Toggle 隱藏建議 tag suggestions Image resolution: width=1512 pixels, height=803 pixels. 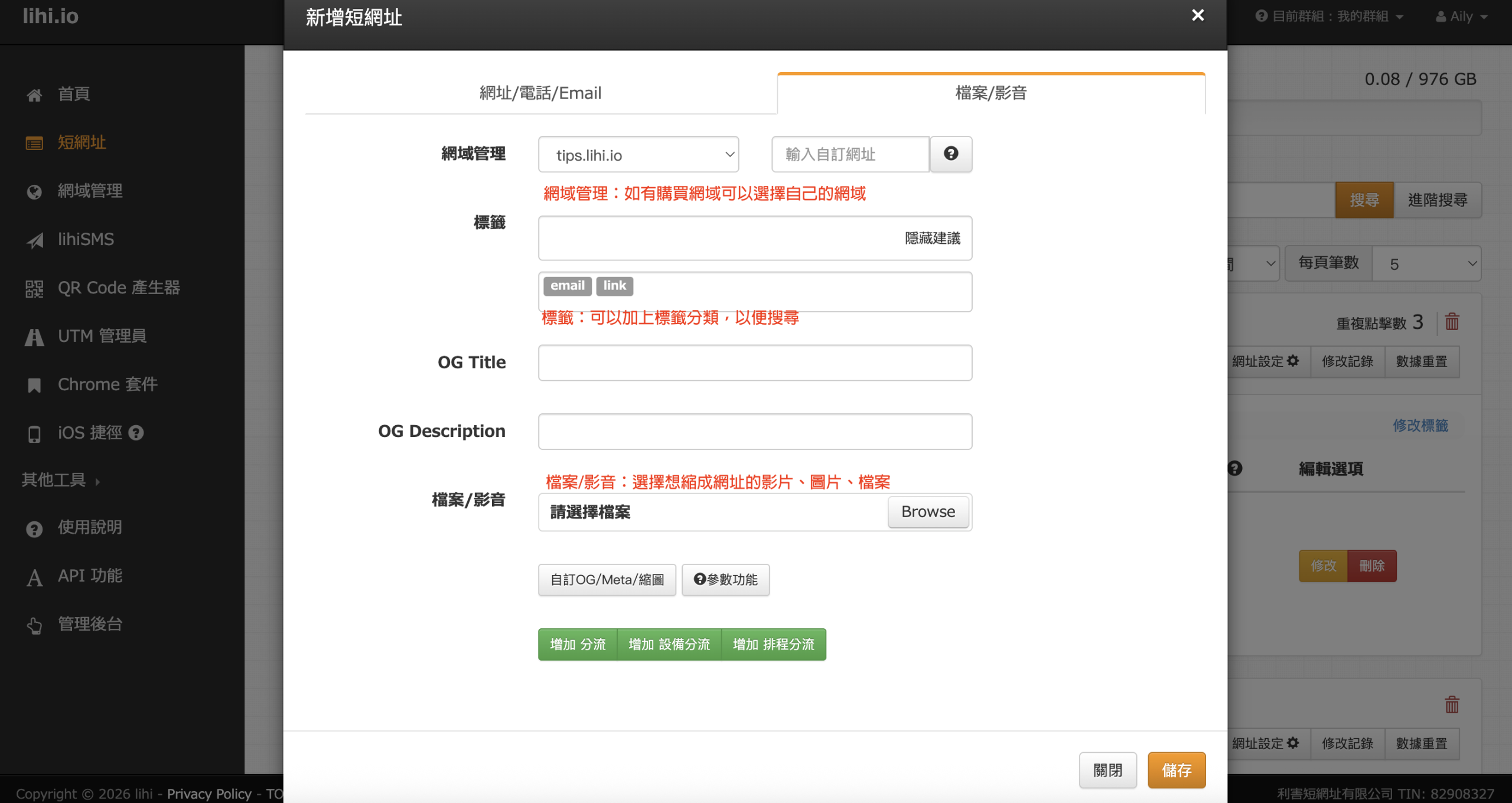(932, 239)
